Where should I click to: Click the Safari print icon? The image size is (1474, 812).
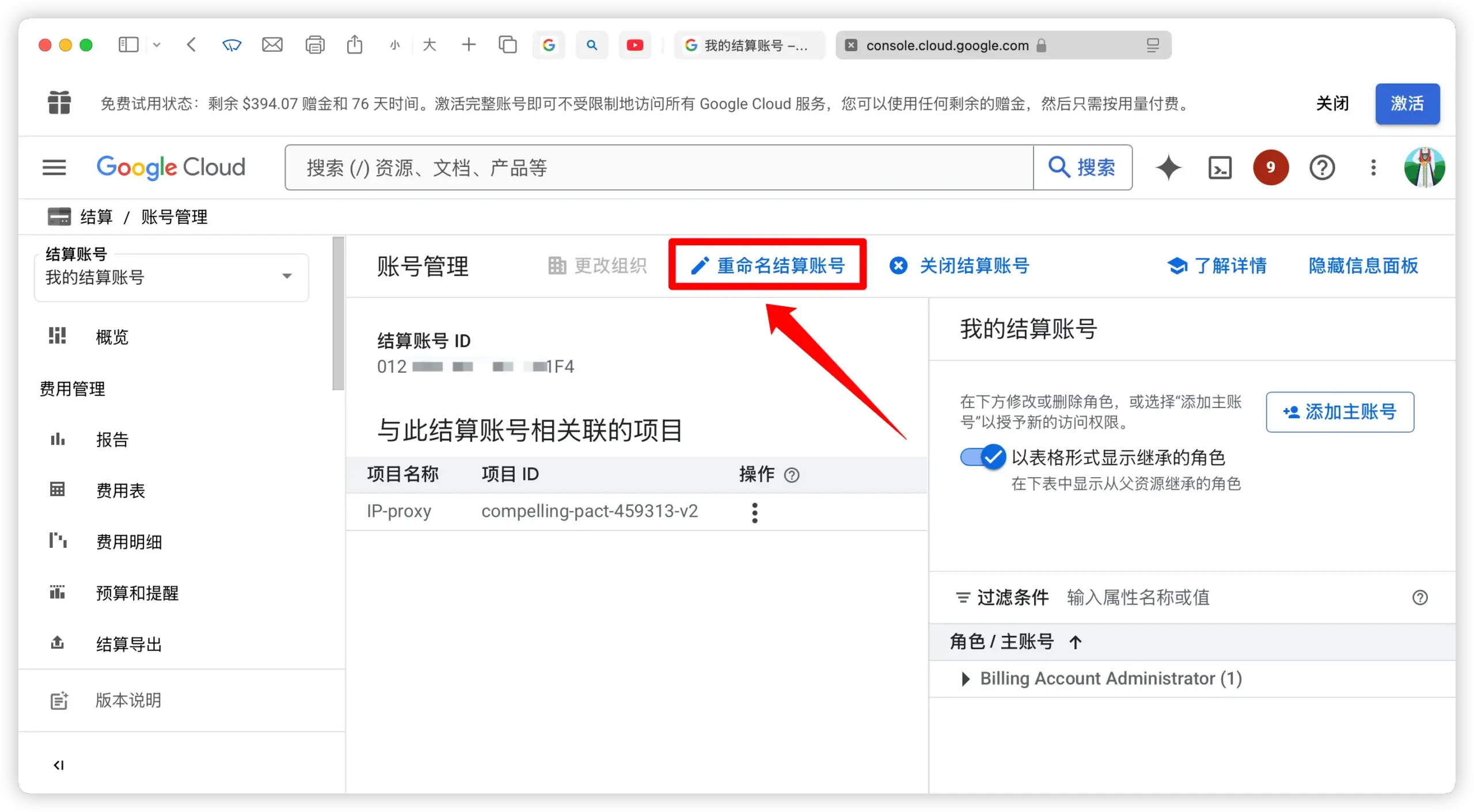314,45
